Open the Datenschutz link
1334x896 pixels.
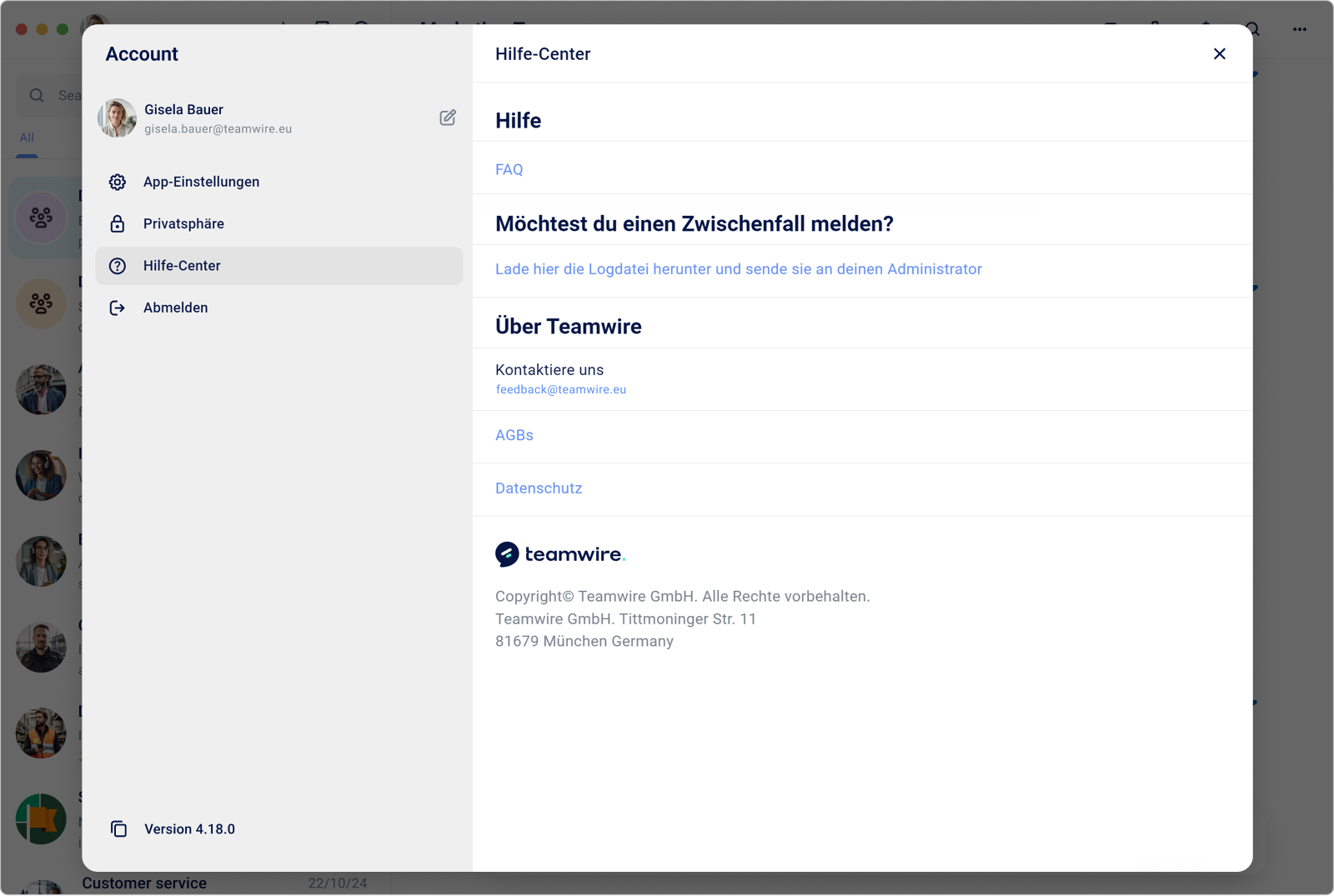click(x=539, y=488)
